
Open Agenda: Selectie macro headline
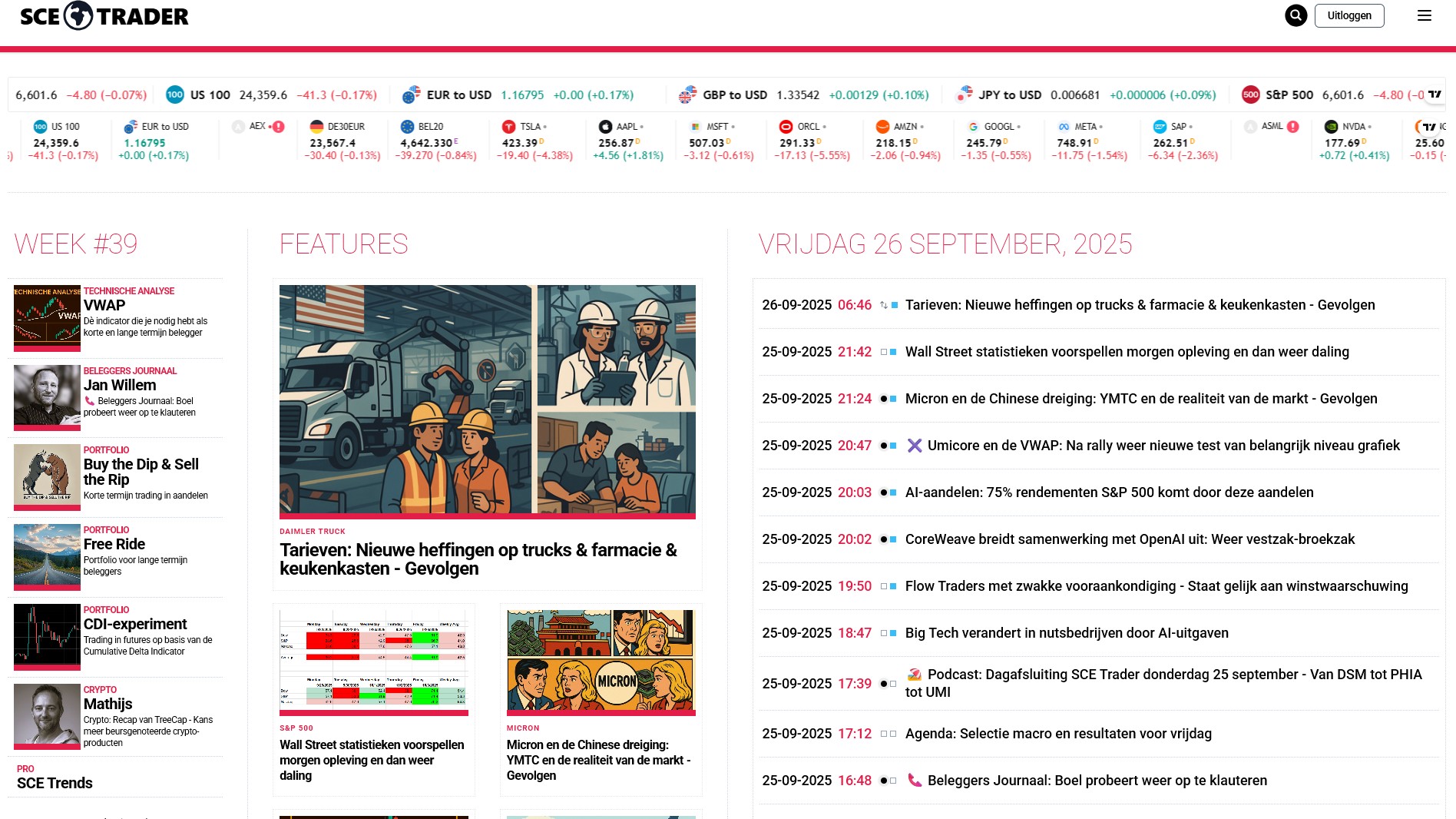click(x=1057, y=734)
